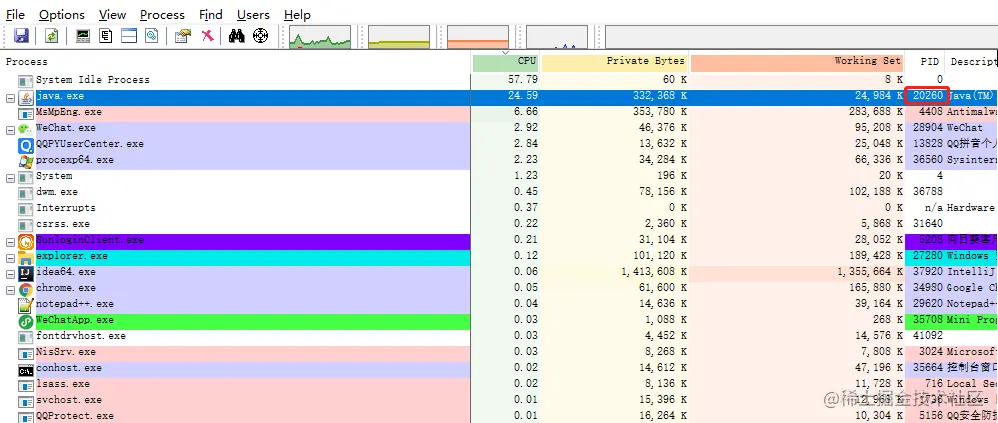Select the fontdrvhost.exe row
The image size is (998, 423).
pos(499,336)
